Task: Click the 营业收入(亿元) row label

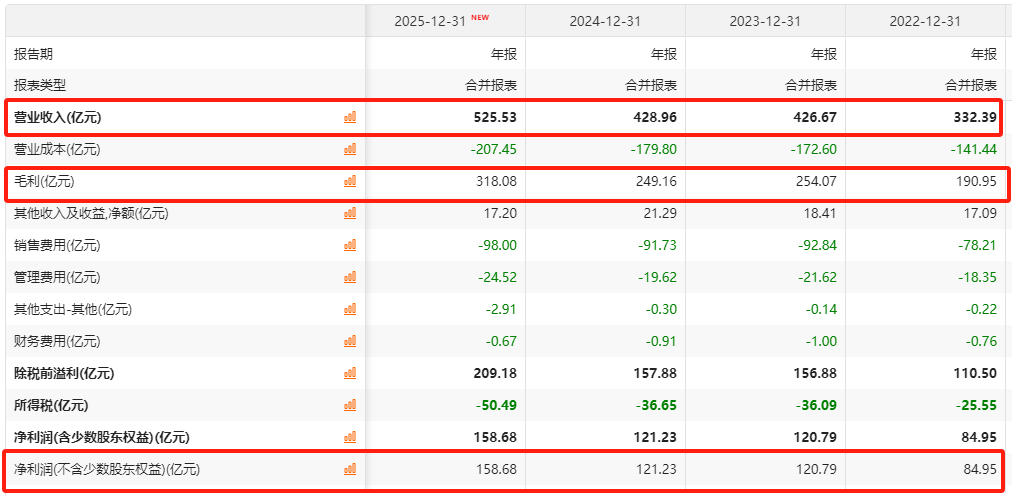Action: tap(58, 117)
